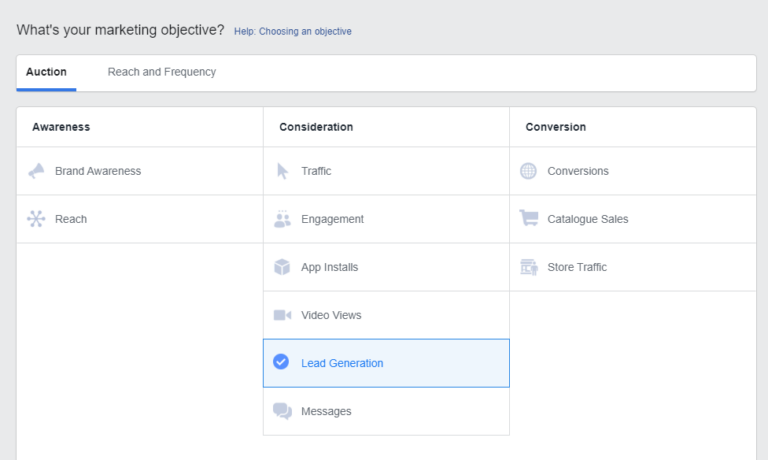Image resolution: width=768 pixels, height=460 pixels.
Task: Uncheck the Lead Generation blue checkmark
Action: [x=281, y=362]
